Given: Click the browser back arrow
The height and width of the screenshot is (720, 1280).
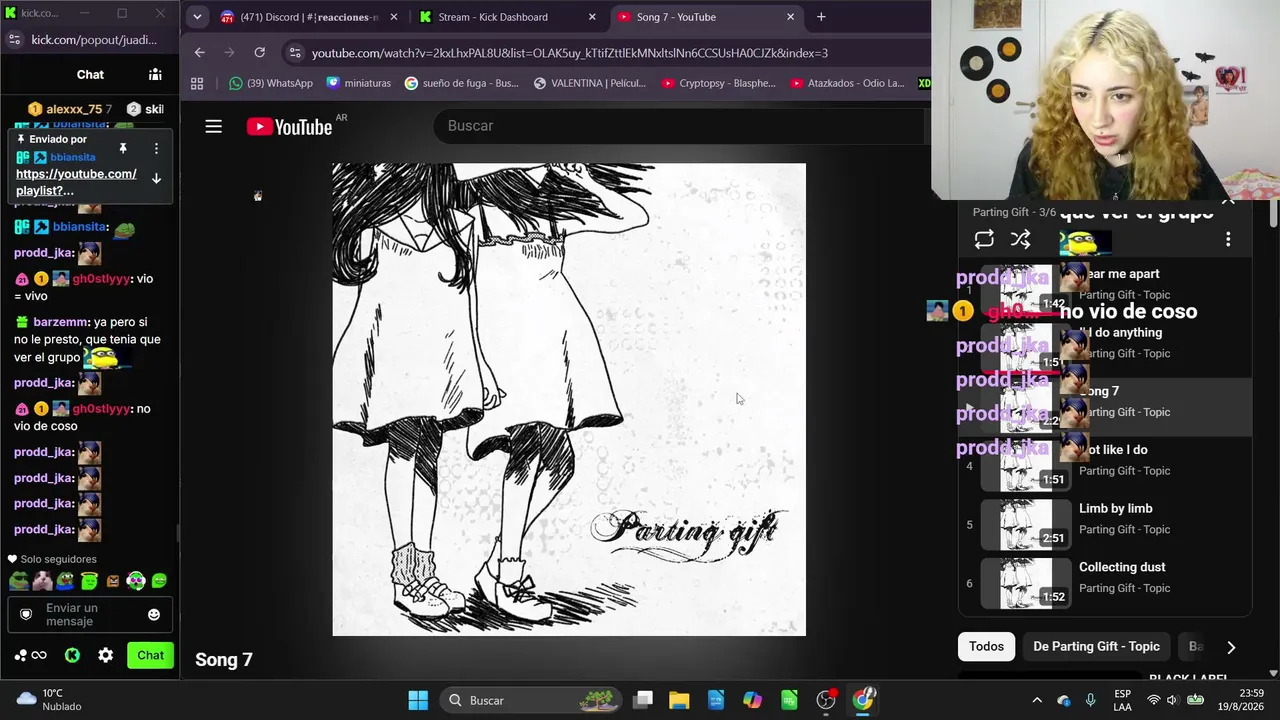Looking at the screenshot, I should coord(199,53).
